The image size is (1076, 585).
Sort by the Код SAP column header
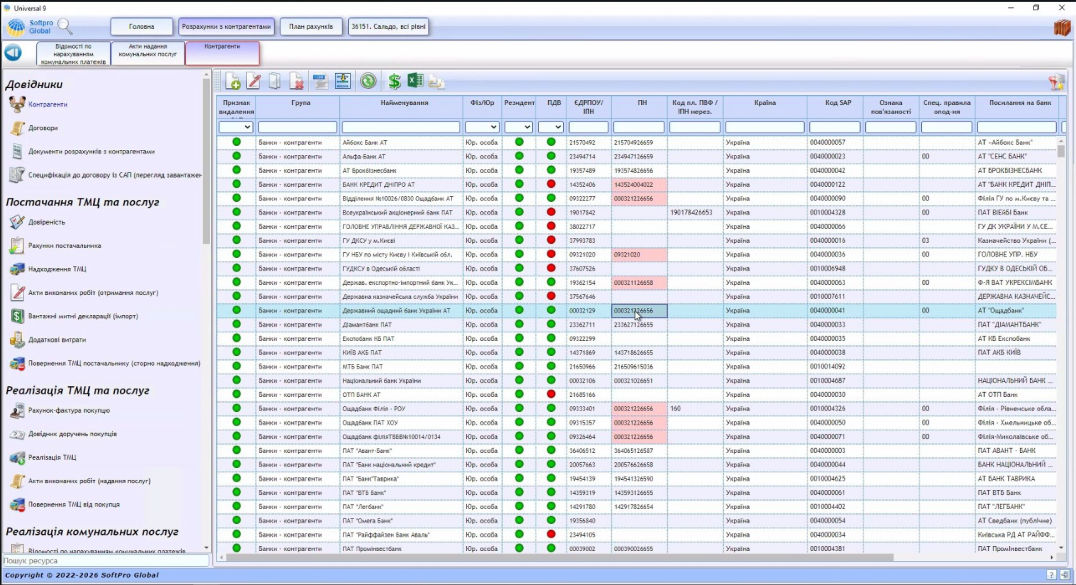pyautogui.click(x=838, y=103)
